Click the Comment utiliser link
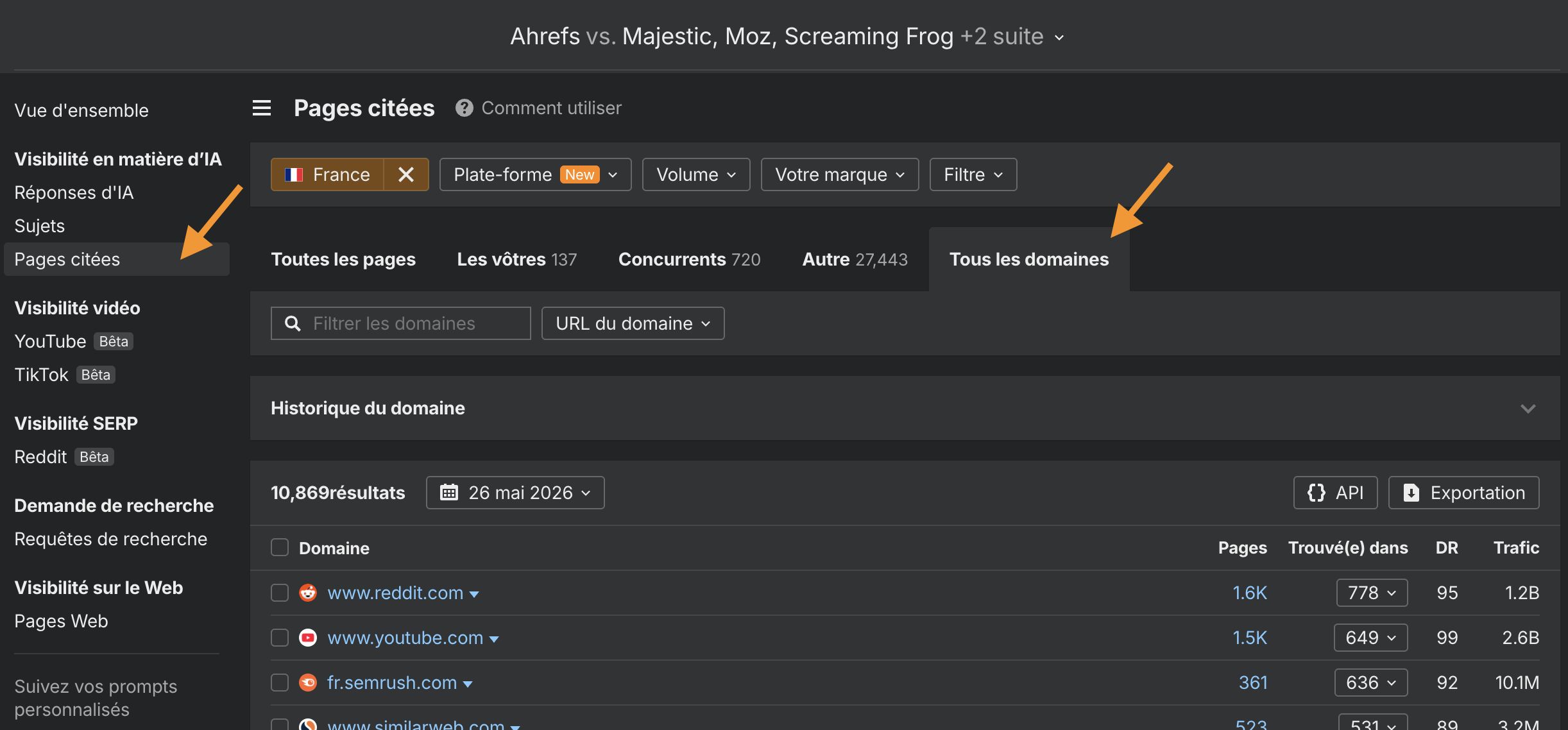The image size is (1568, 730). [551, 108]
